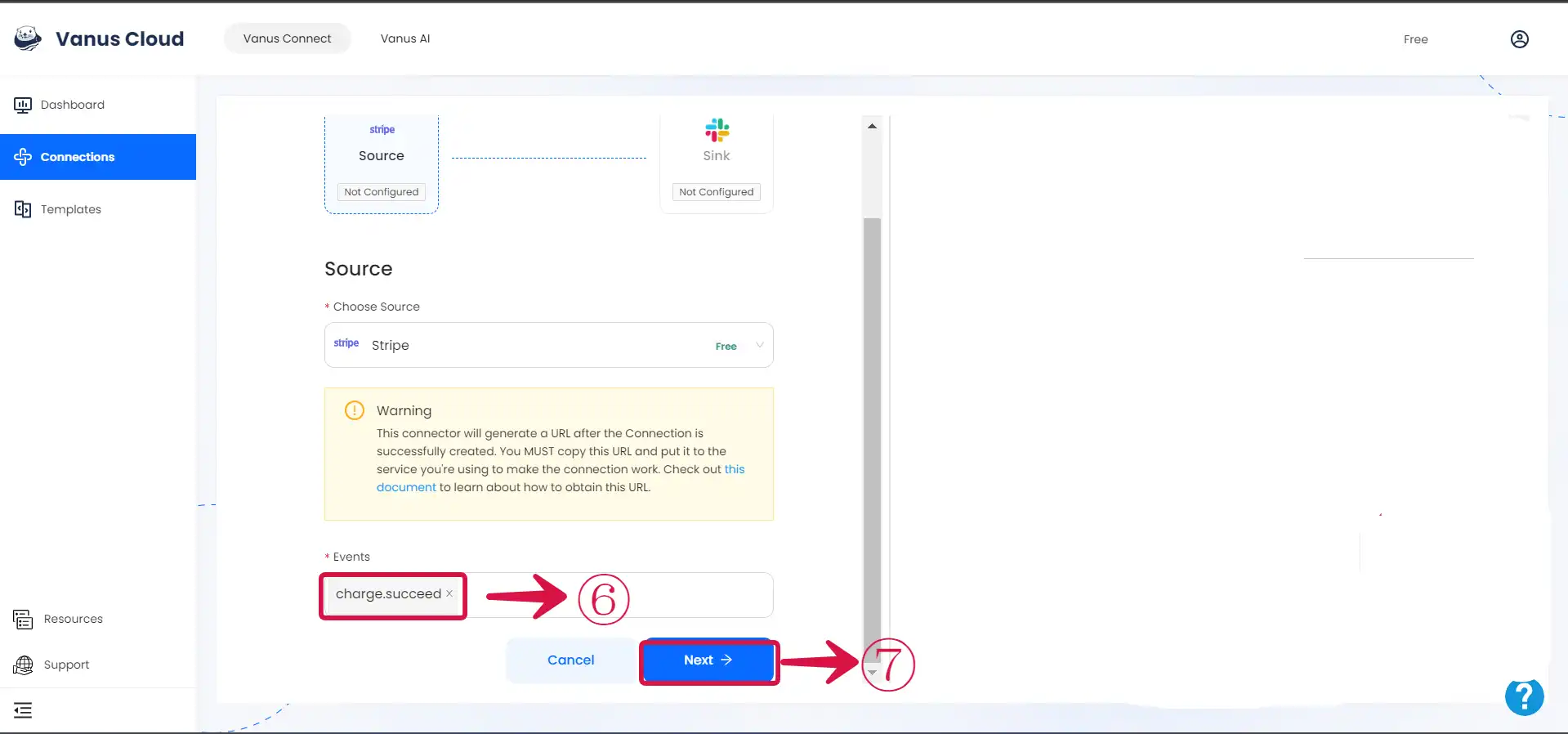
Task: Open the blue help question-mark bubble
Action: click(1525, 697)
